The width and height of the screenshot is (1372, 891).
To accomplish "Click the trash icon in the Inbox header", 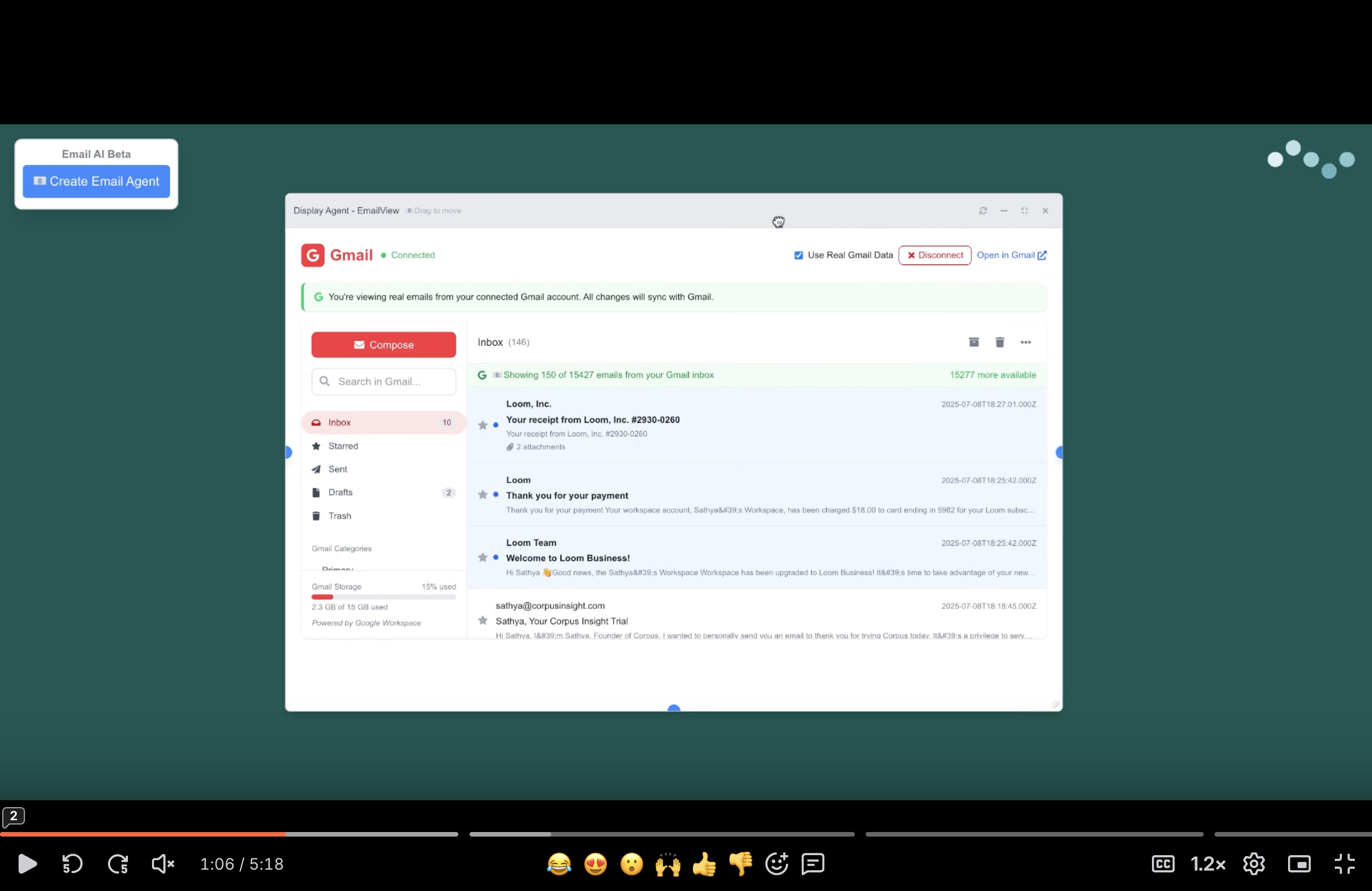I will [1000, 343].
